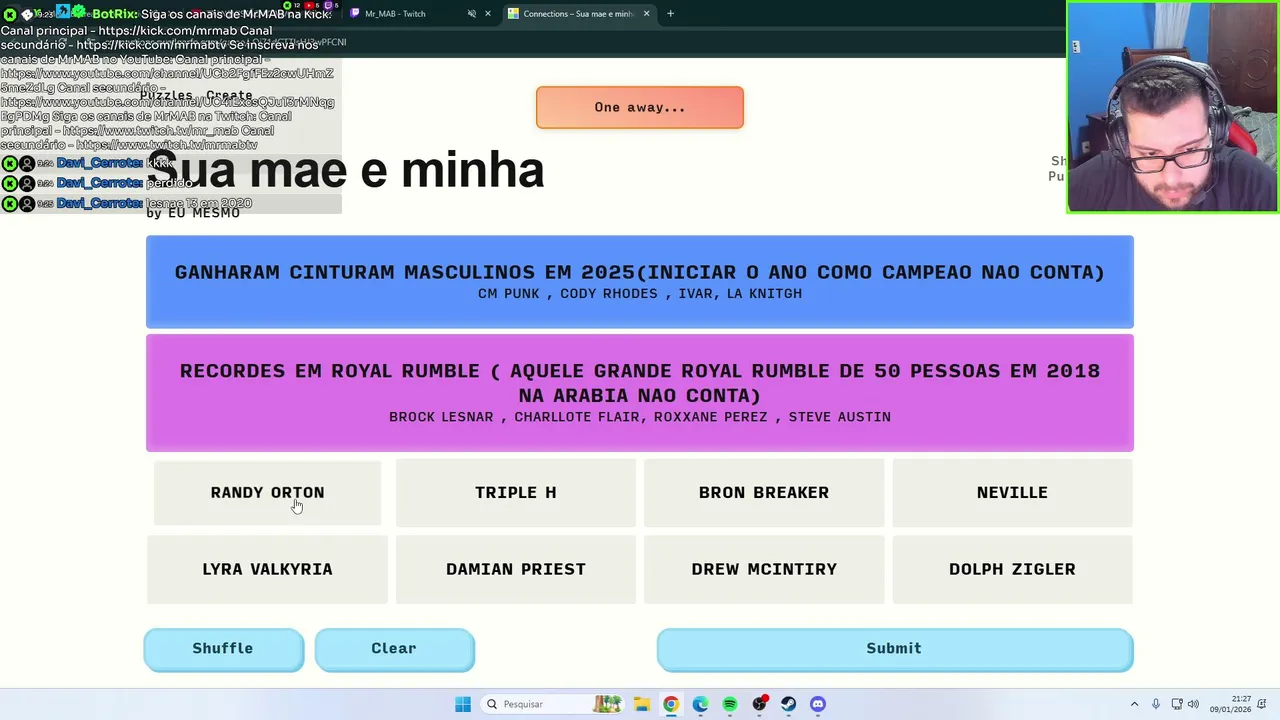The width and height of the screenshot is (1280, 720).
Task: Open Discord from the taskbar
Action: coord(818,704)
